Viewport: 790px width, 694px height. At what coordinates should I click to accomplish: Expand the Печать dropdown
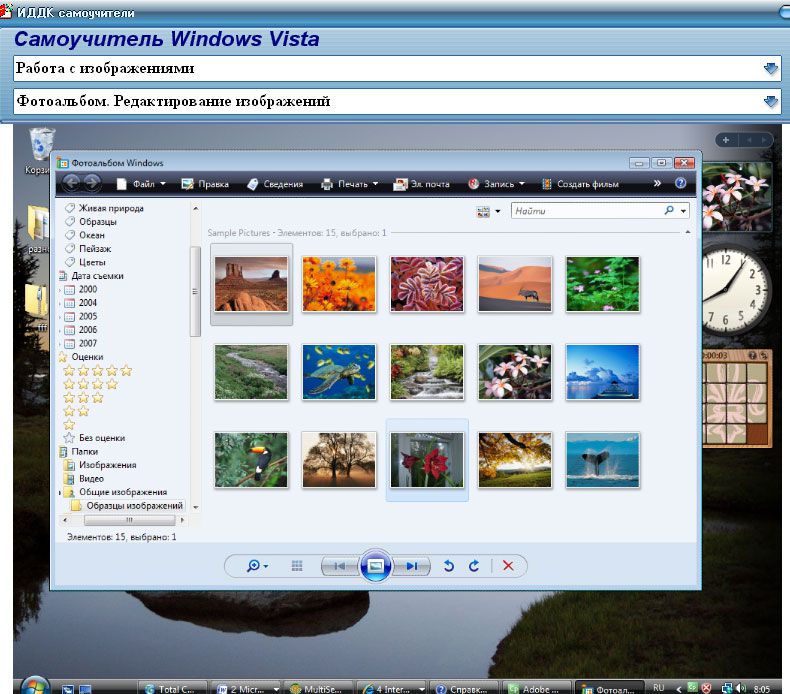pyautogui.click(x=350, y=184)
